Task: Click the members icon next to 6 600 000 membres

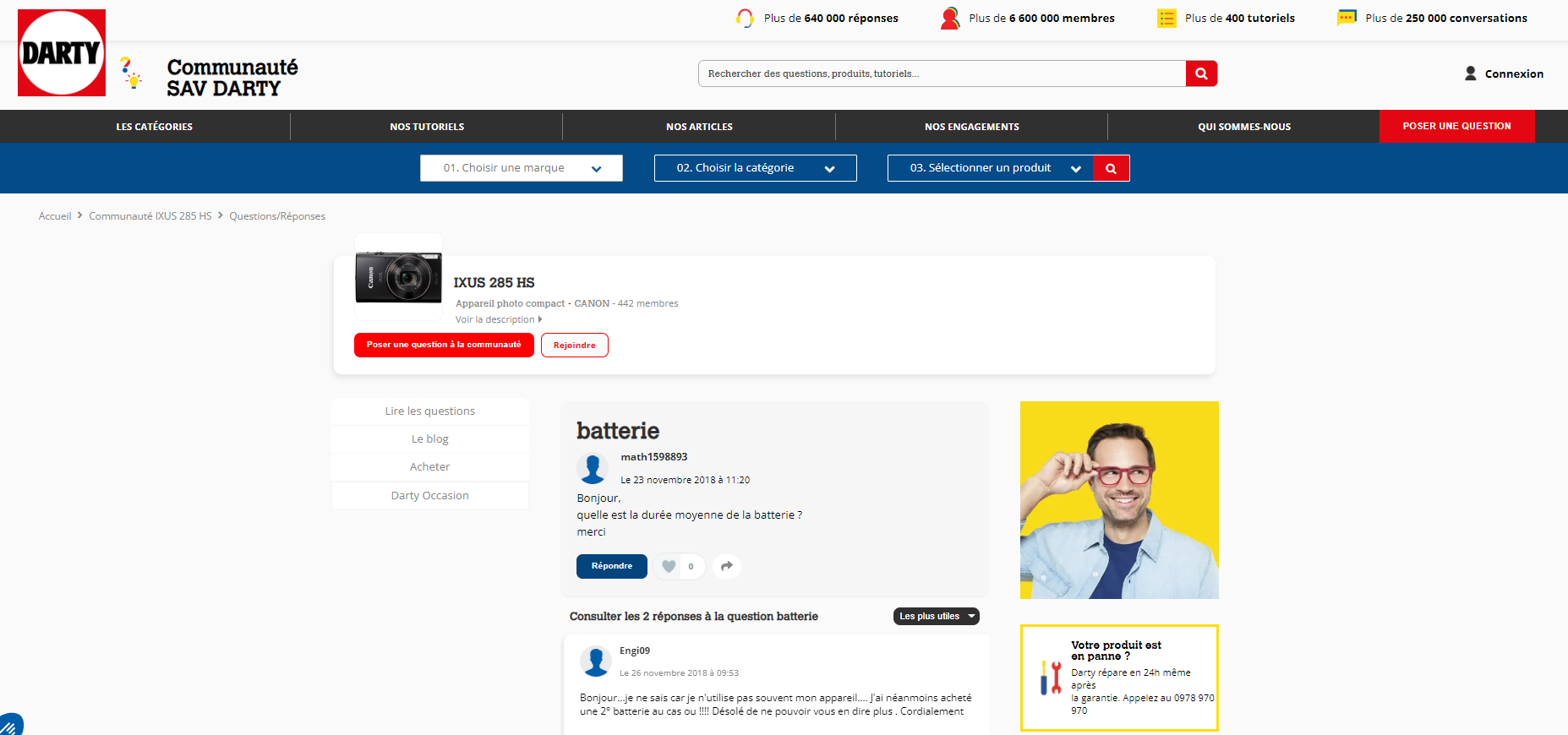Action: pos(950,18)
